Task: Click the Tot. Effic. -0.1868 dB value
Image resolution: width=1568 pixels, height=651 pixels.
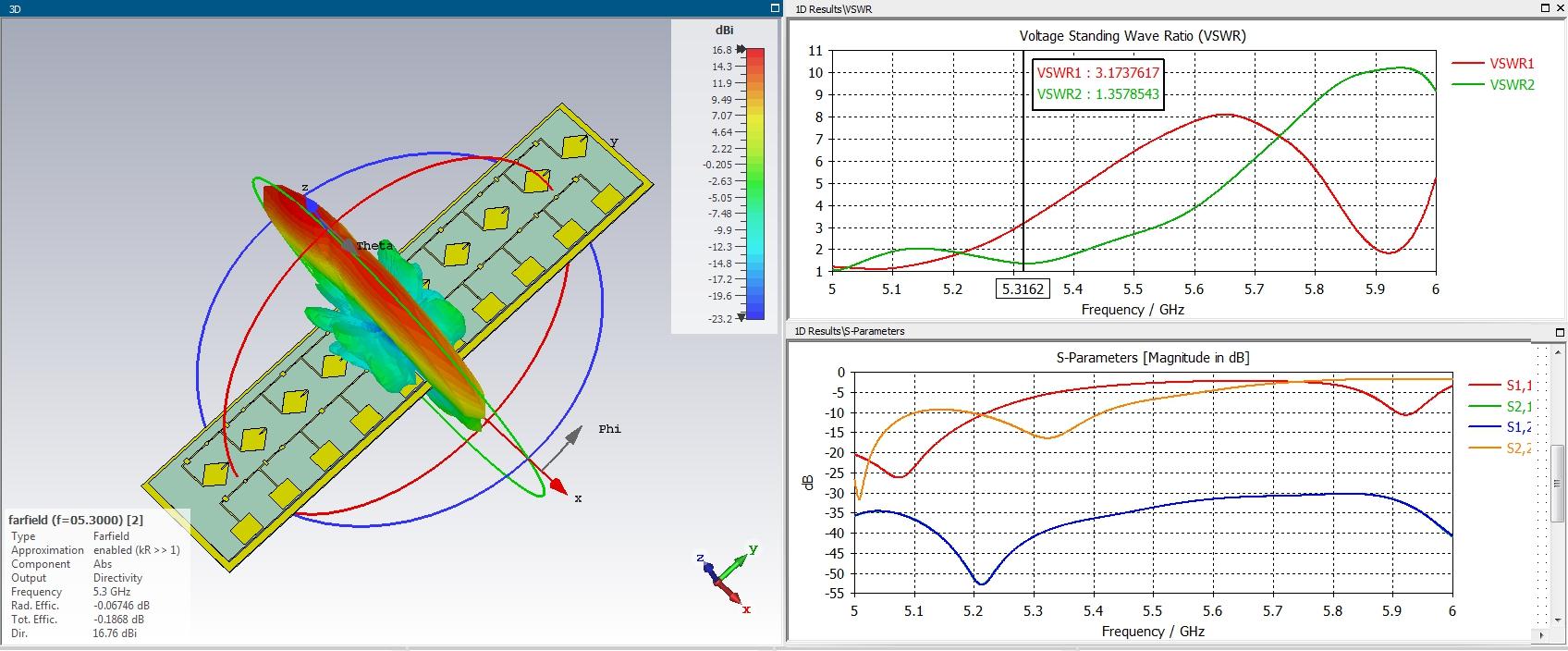Action: click(x=118, y=620)
